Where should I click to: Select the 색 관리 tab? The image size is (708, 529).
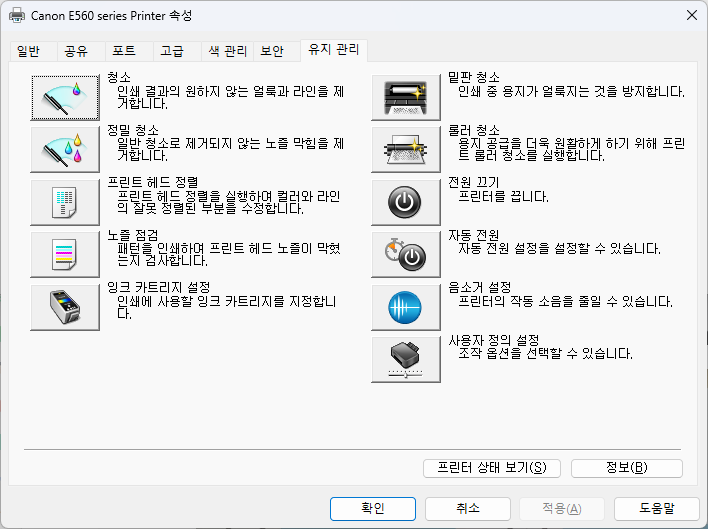coord(227,51)
